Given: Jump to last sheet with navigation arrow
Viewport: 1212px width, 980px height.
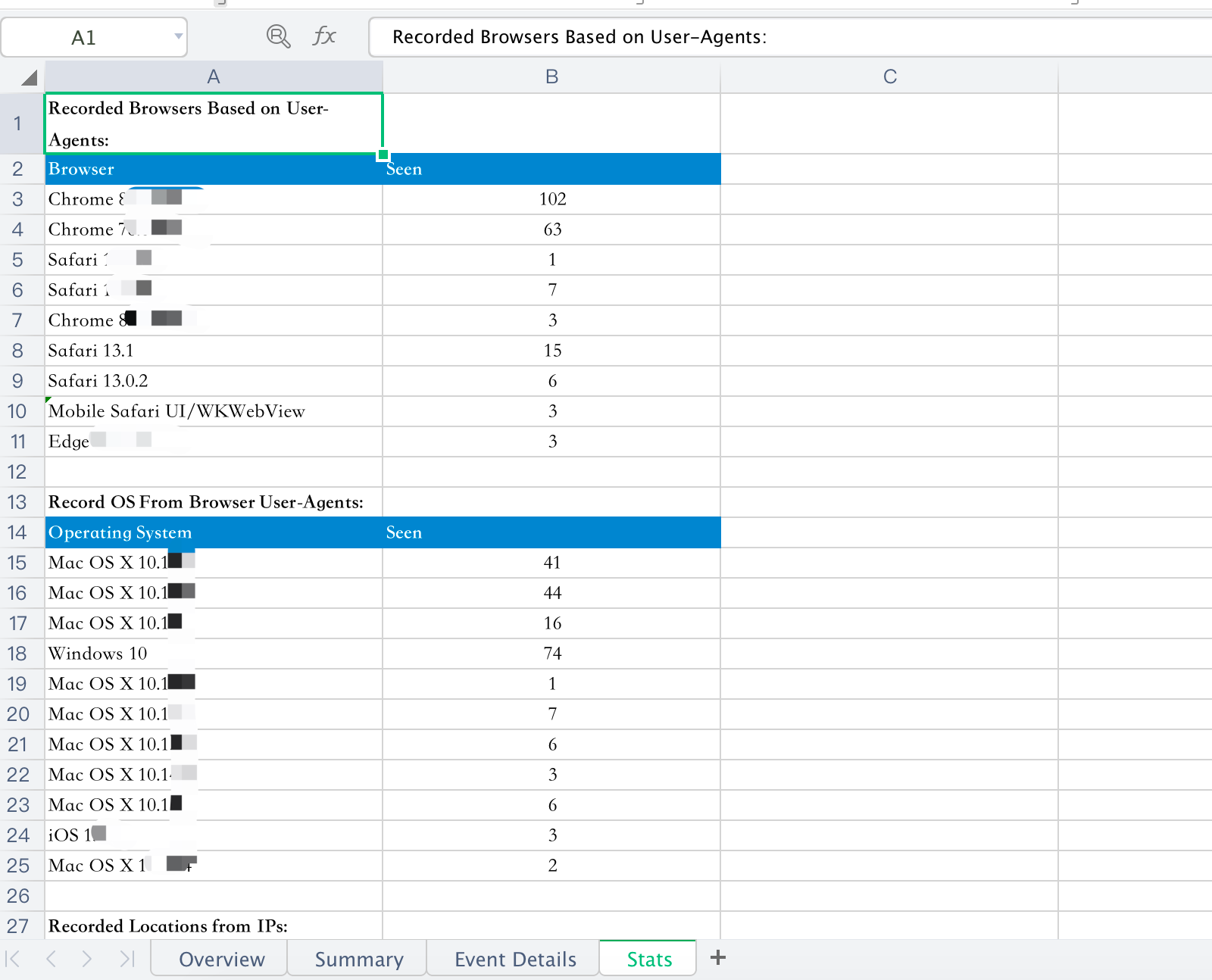Looking at the screenshot, I should coord(127,959).
